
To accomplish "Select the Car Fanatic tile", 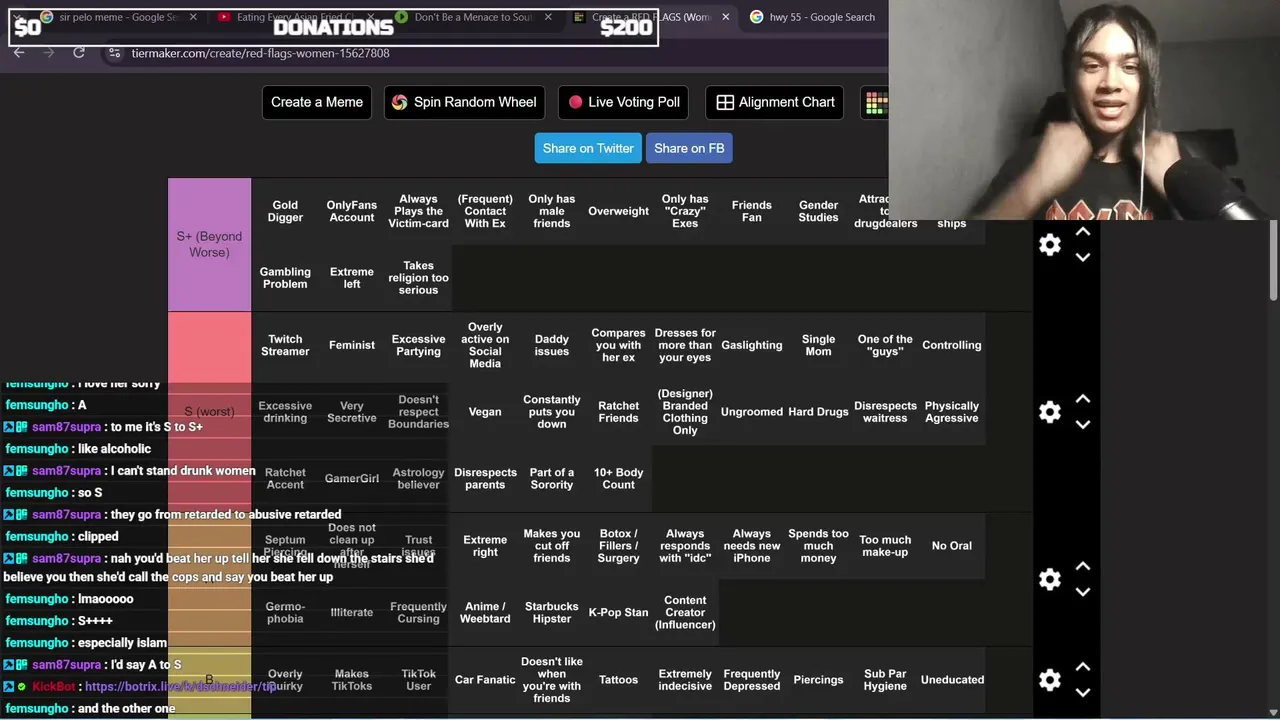I will pos(485,680).
